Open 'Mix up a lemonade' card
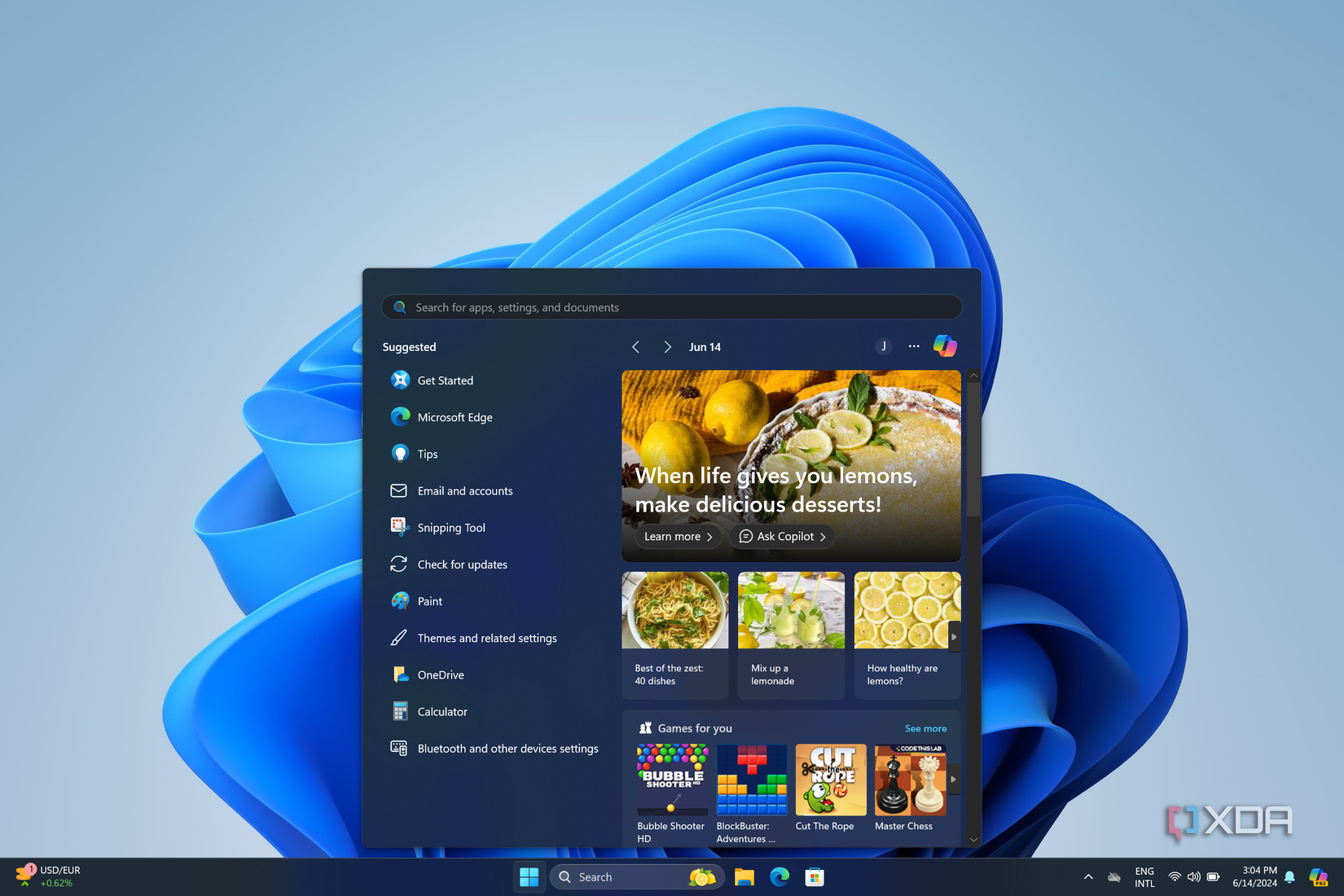 (791, 635)
